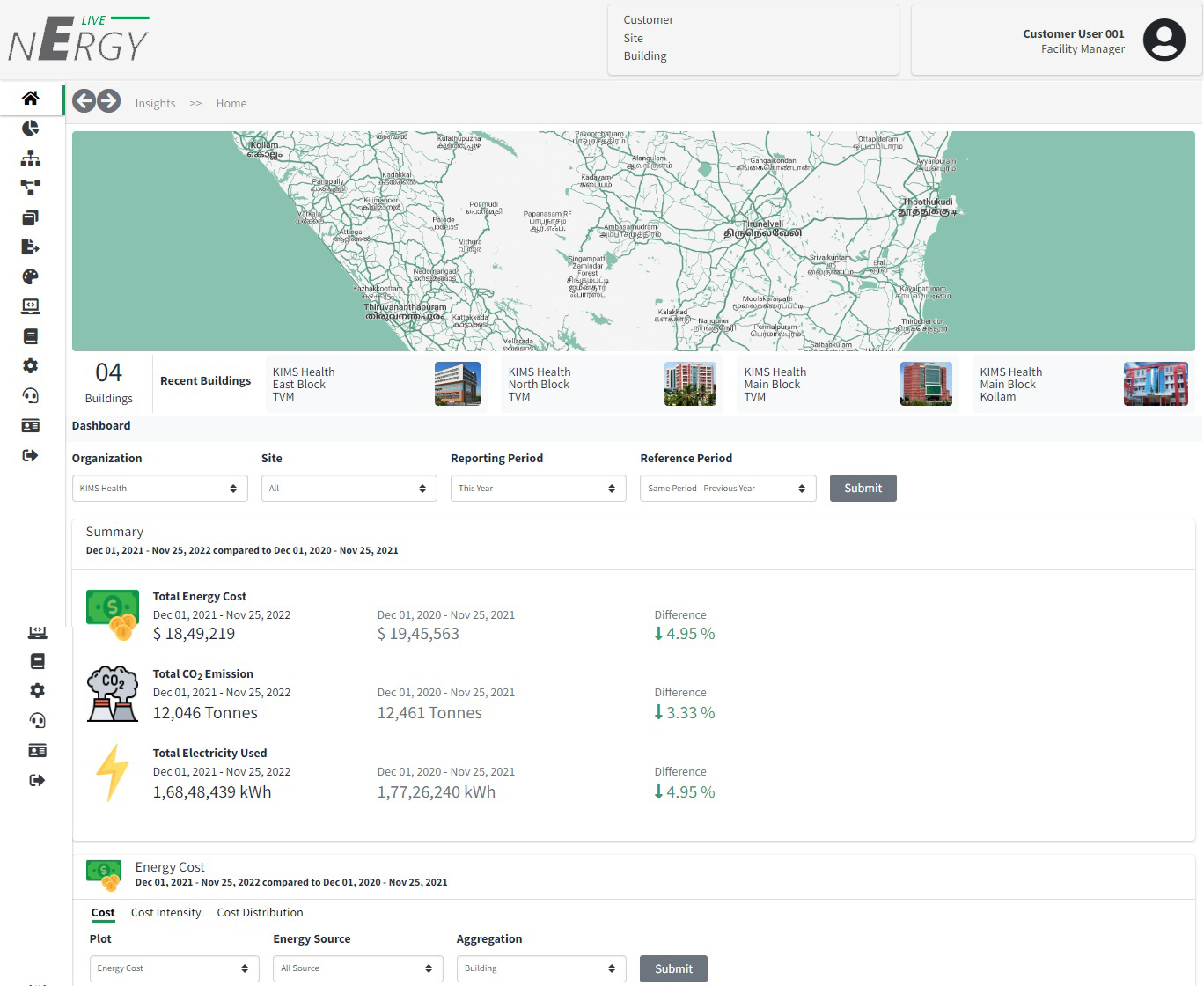Image resolution: width=1204 pixels, height=986 pixels.
Task: Click Submit next to Reference Period
Action: tap(863, 488)
